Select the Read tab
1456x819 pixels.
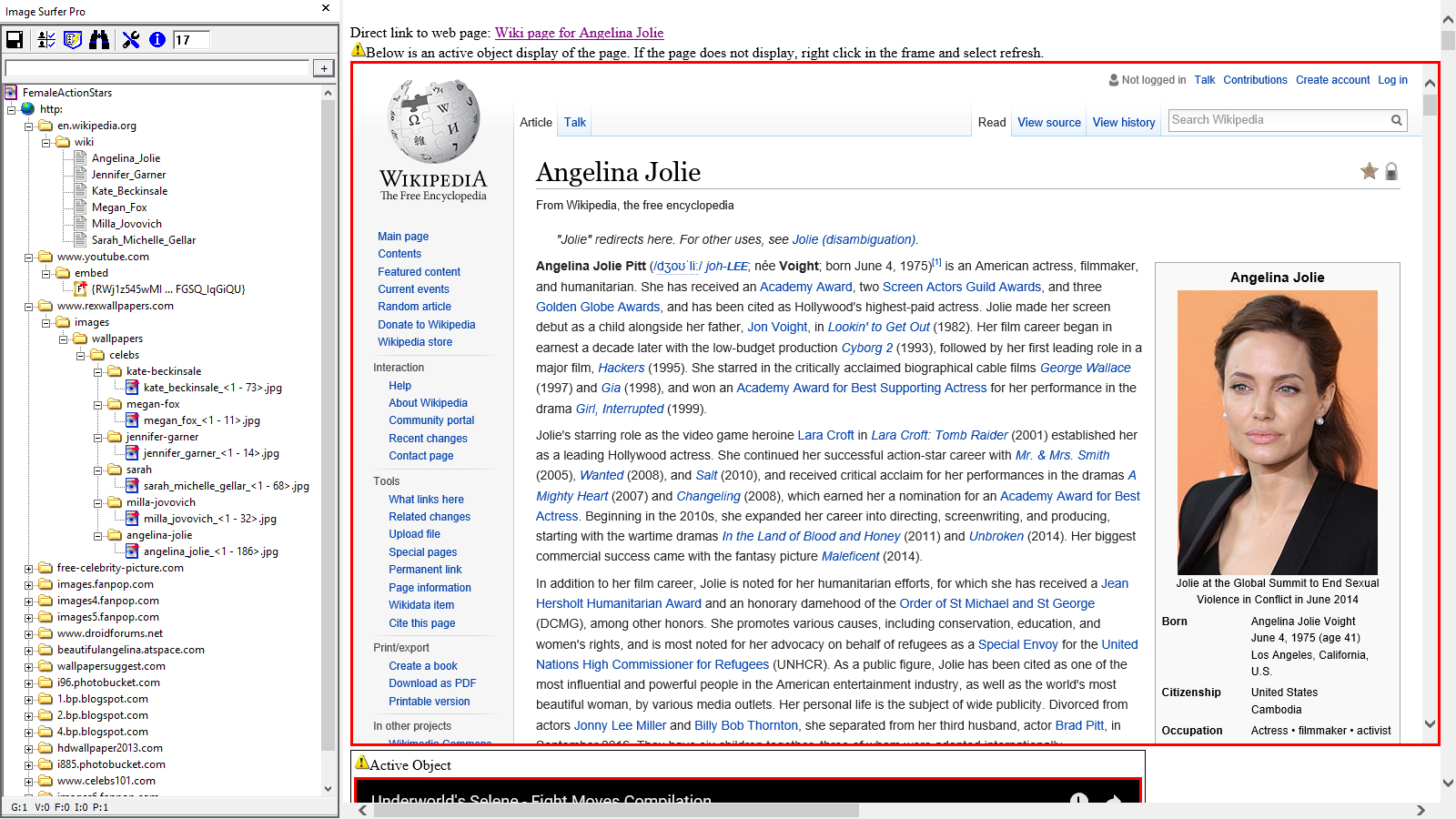point(992,122)
